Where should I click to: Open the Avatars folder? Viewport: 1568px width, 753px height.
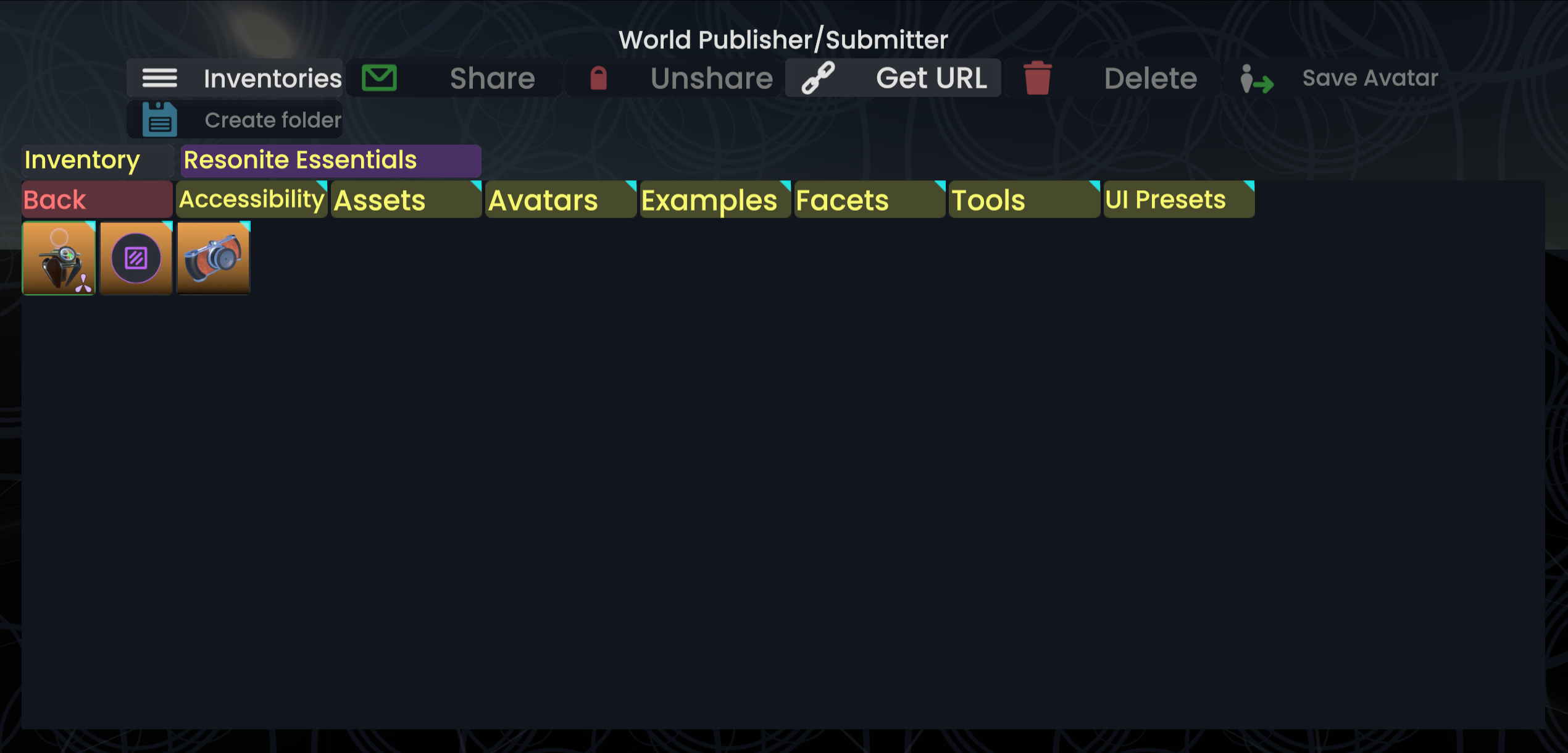tap(560, 200)
